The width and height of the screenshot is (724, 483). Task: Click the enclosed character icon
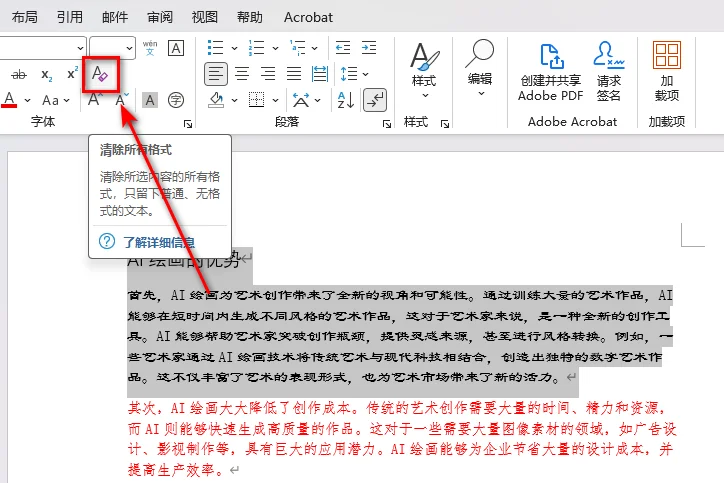175,100
